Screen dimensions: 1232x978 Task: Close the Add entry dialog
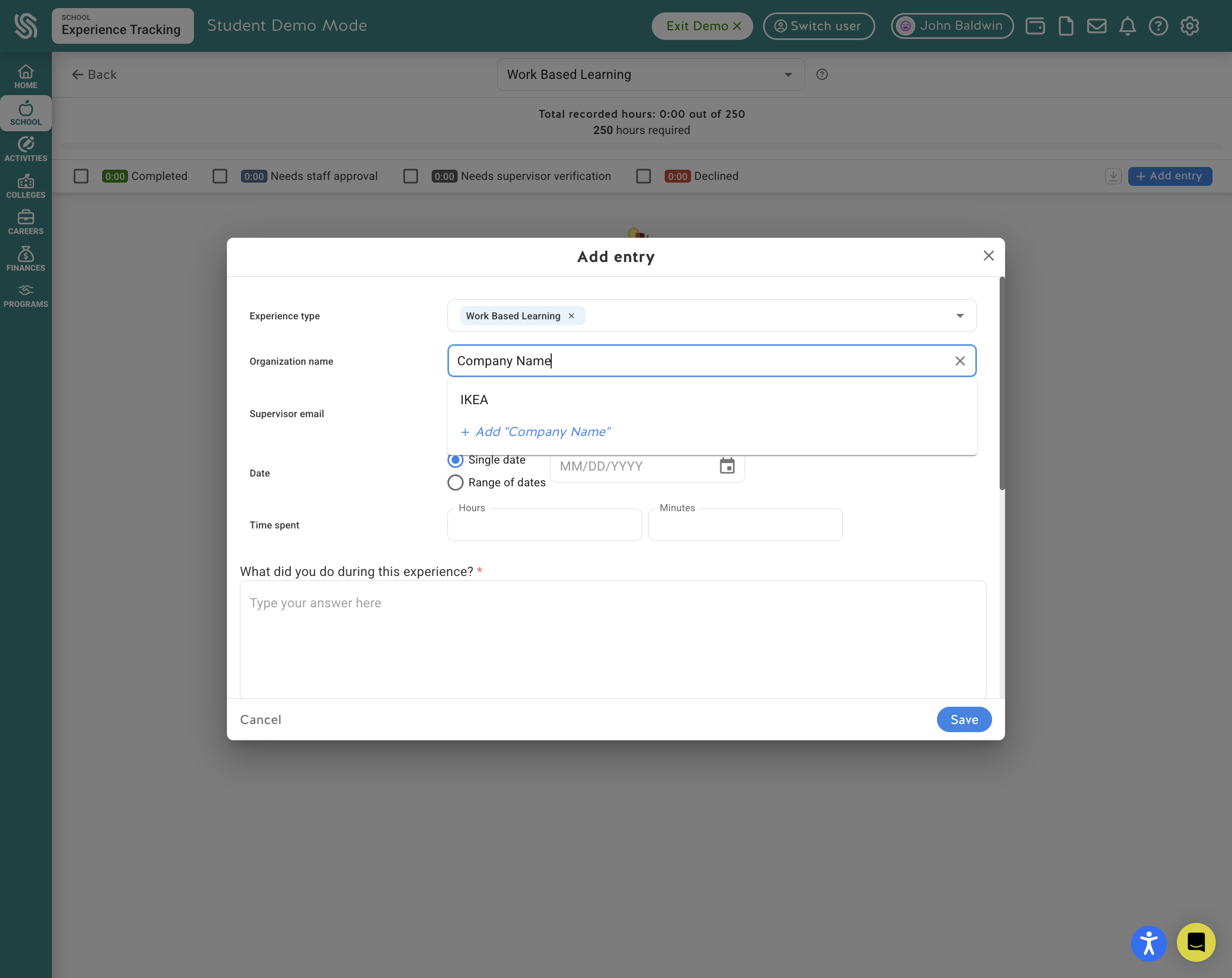[988, 256]
